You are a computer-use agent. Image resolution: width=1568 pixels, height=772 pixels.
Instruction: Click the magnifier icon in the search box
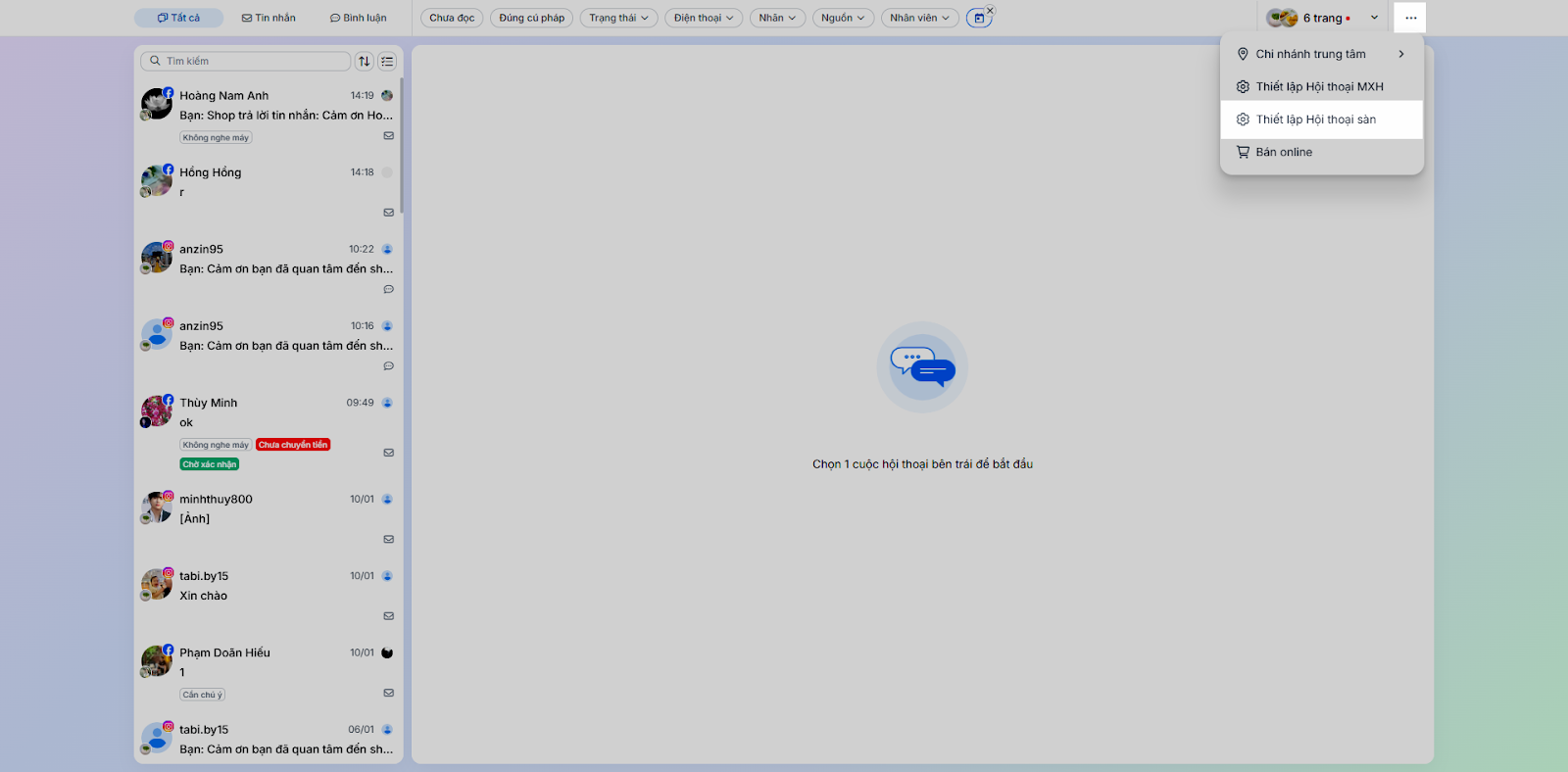pos(155,61)
